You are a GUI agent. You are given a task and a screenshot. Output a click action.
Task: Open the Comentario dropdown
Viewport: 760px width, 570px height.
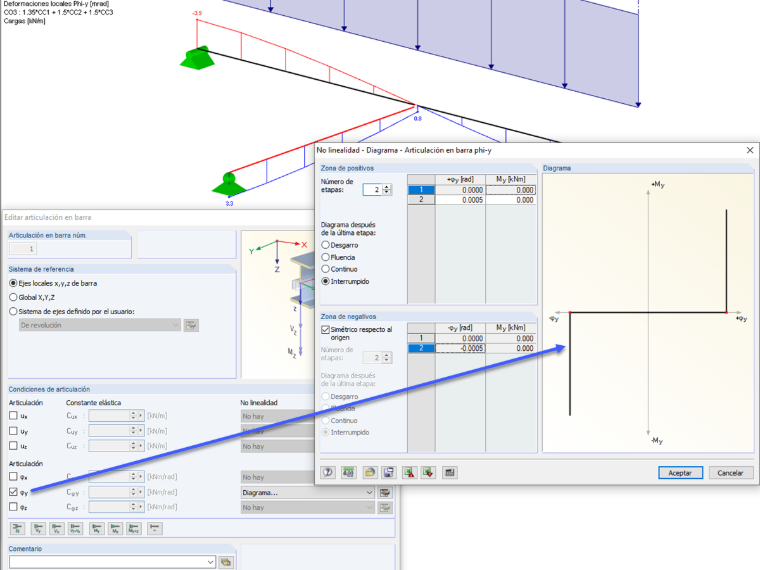(x=112, y=562)
